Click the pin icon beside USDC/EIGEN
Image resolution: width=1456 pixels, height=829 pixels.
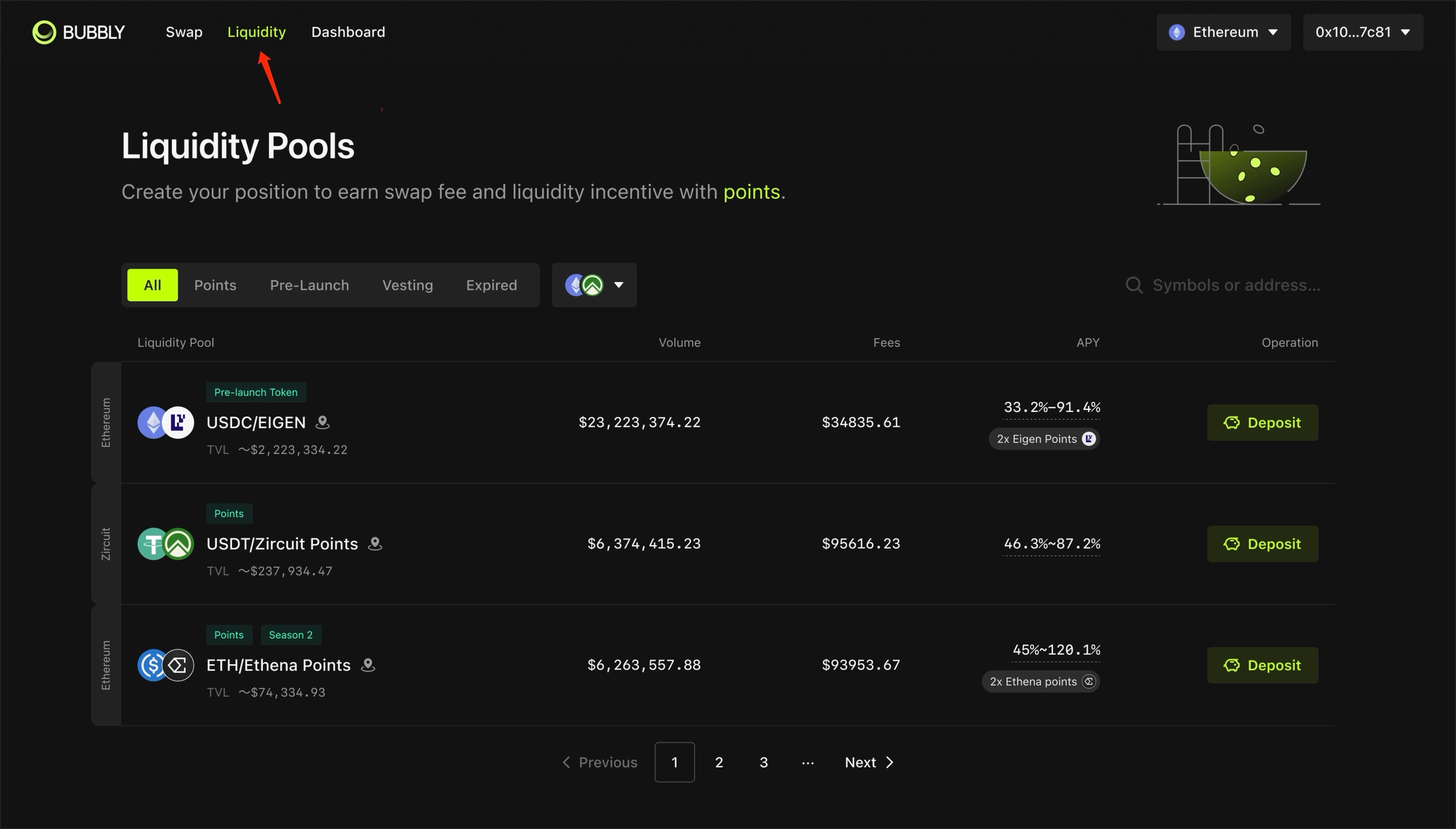(x=322, y=422)
